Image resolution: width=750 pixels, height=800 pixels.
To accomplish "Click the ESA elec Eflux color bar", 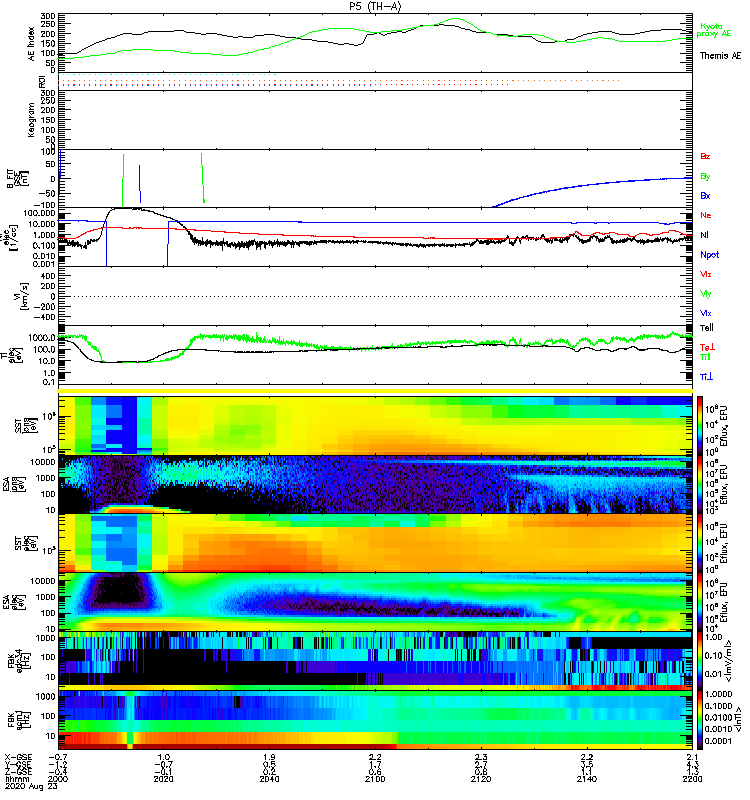I will pyautogui.click(x=700, y=602).
